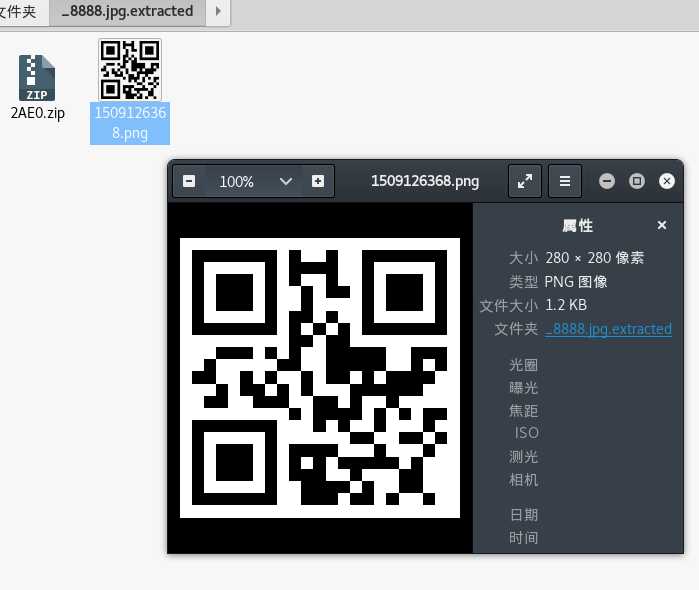699x590 pixels.
Task: Select the 1509126368.png QR thumbnail
Action: 130,69
